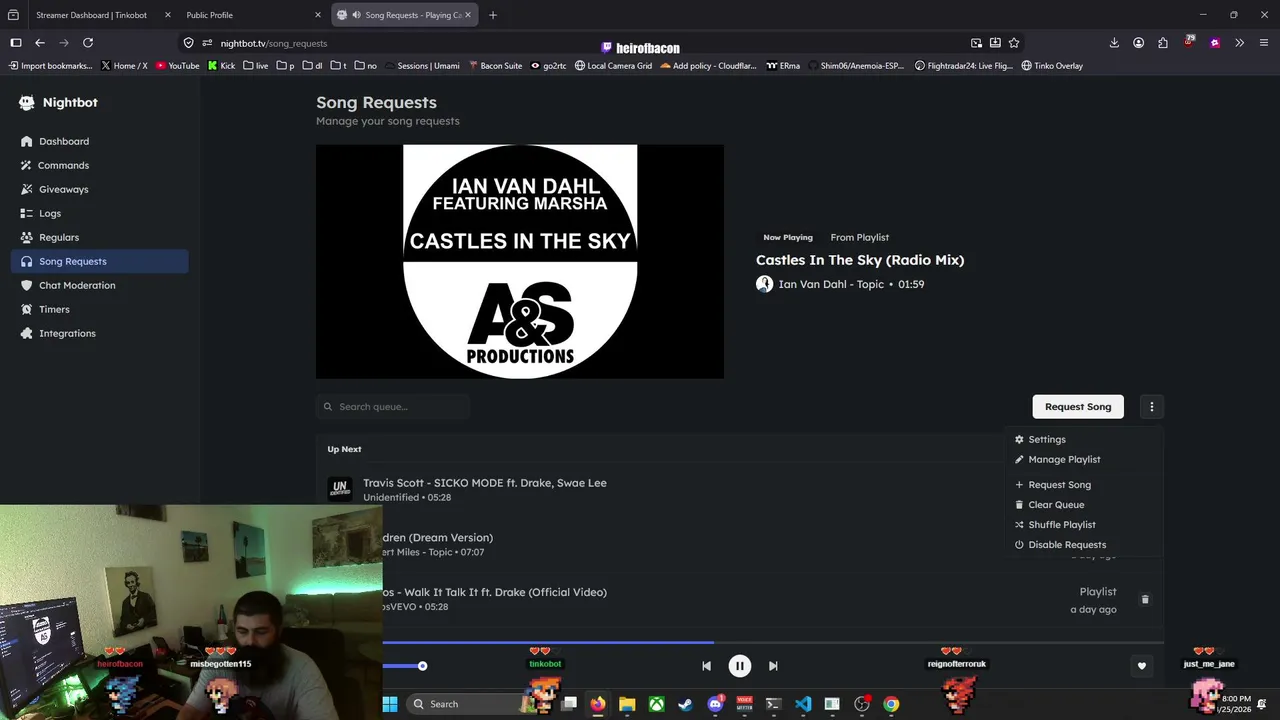This screenshot has width=1280, height=720.
Task: Open the YouTube bookmark
Action: point(177,66)
